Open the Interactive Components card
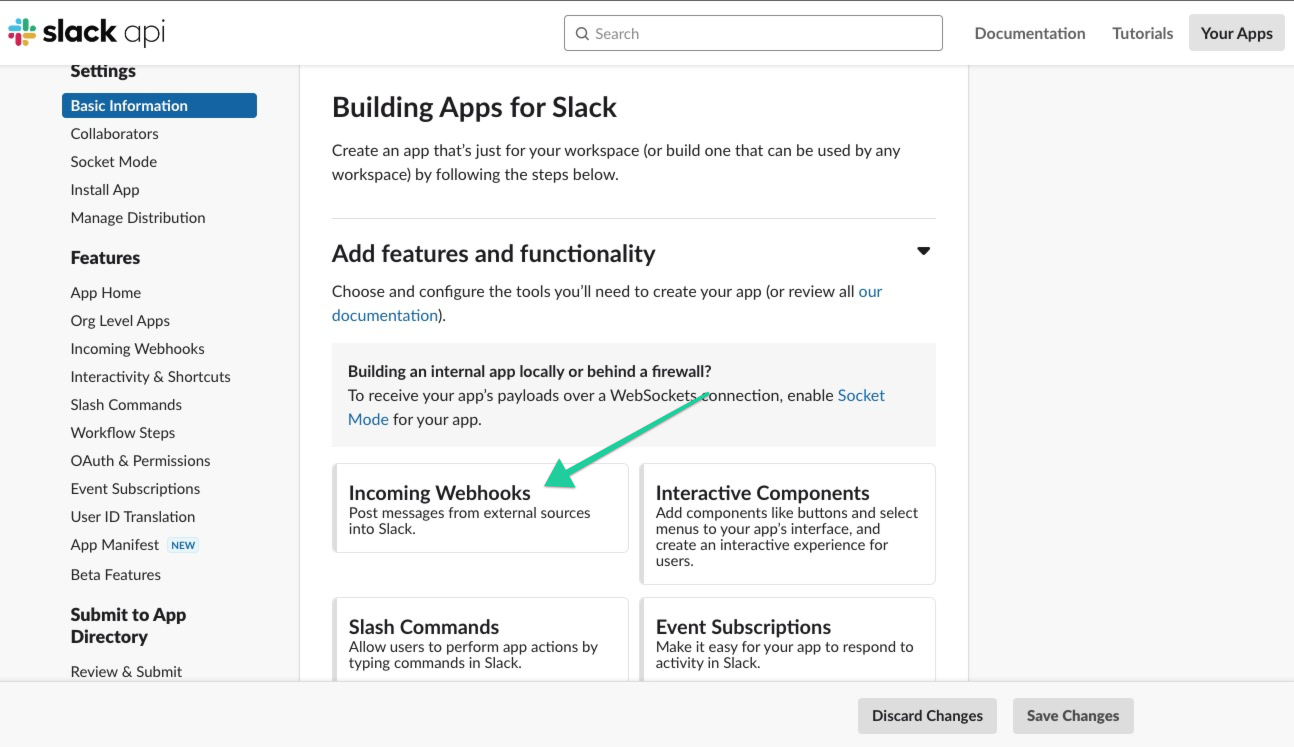This screenshot has height=747, width=1294. (788, 524)
